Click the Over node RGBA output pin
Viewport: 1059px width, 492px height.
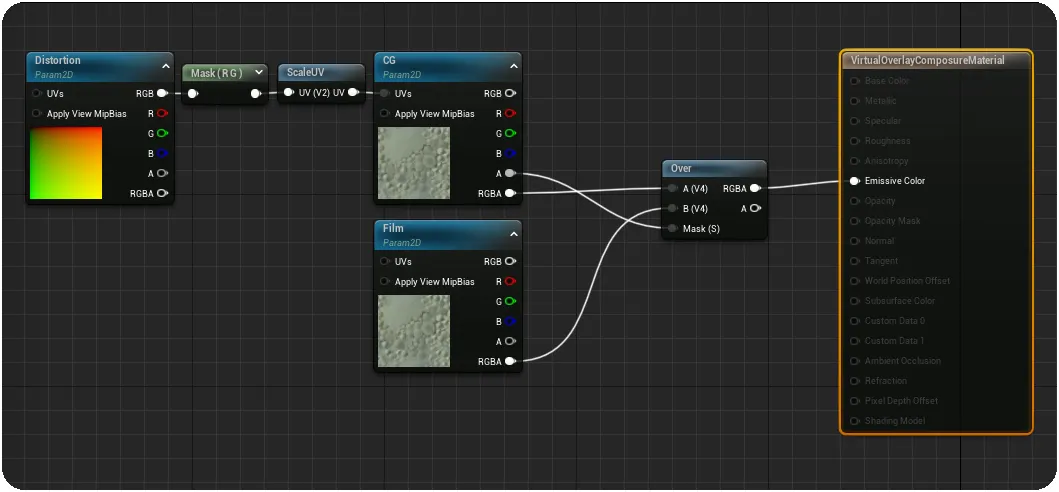point(755,189)
